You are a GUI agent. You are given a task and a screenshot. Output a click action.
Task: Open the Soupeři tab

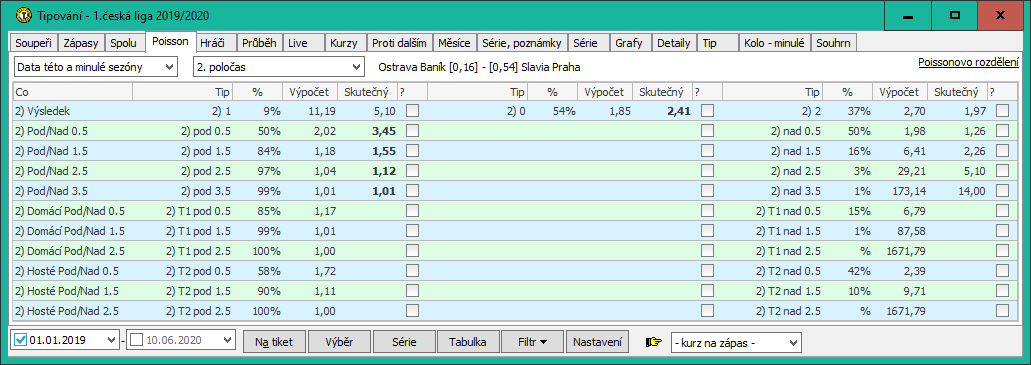point(34,43)
